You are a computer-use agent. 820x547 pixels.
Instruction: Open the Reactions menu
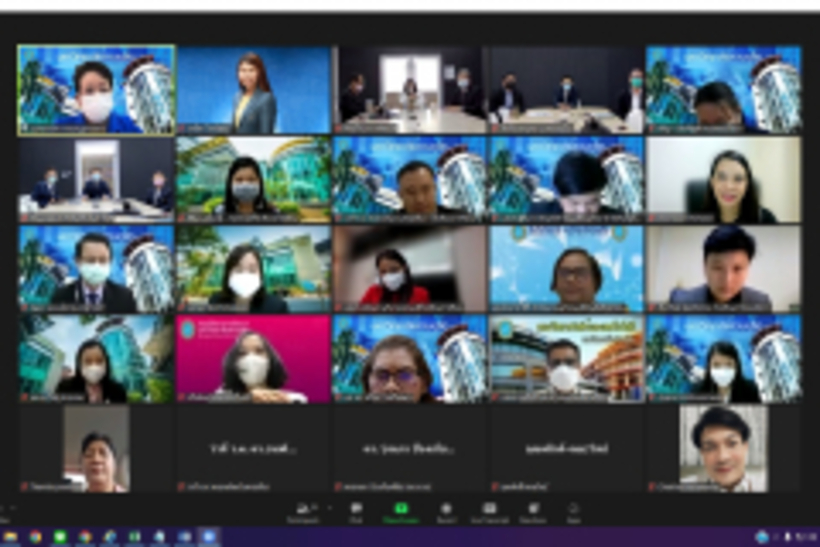(533, 512)
